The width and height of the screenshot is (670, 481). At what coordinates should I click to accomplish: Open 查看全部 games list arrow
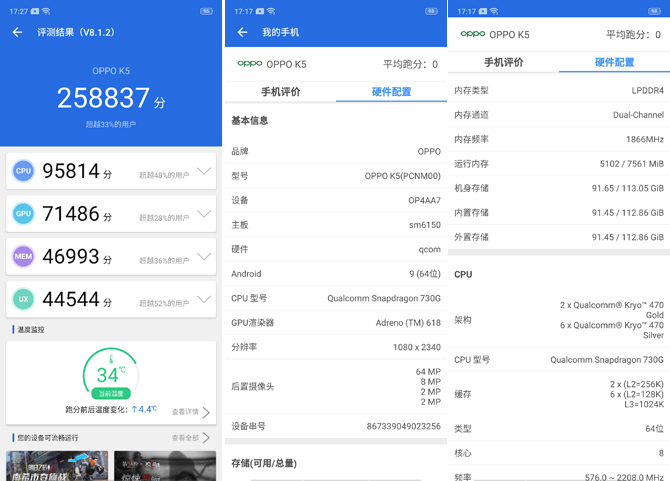(206, 438)
